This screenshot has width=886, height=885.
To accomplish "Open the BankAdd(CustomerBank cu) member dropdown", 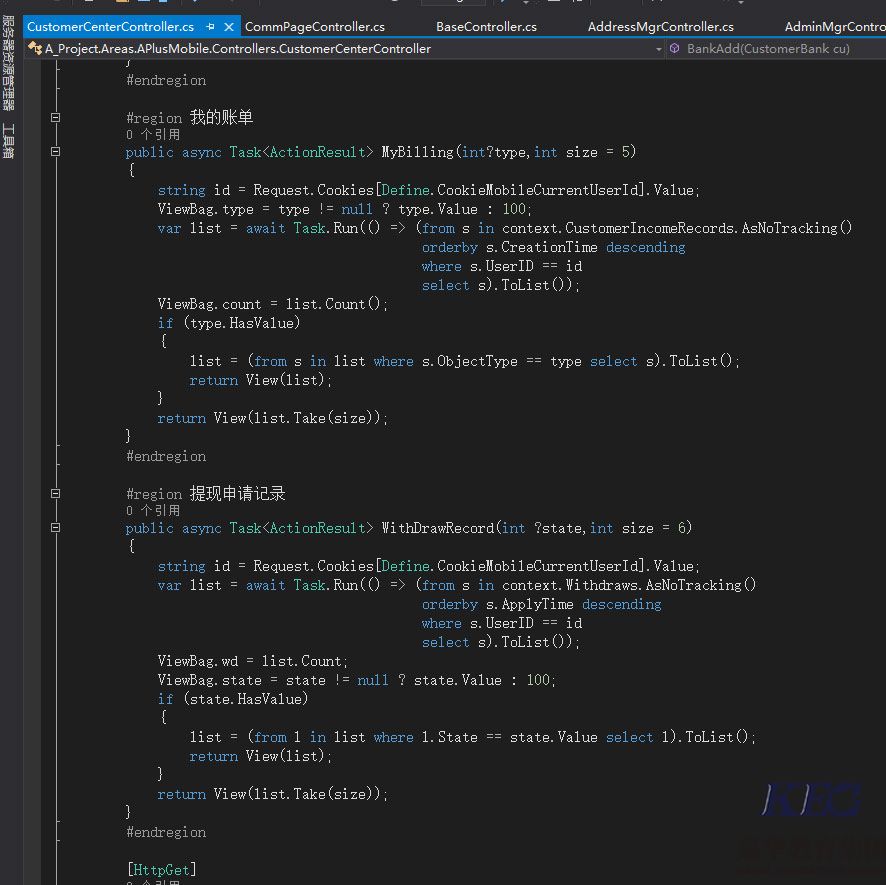I will (x=776, y=49).
